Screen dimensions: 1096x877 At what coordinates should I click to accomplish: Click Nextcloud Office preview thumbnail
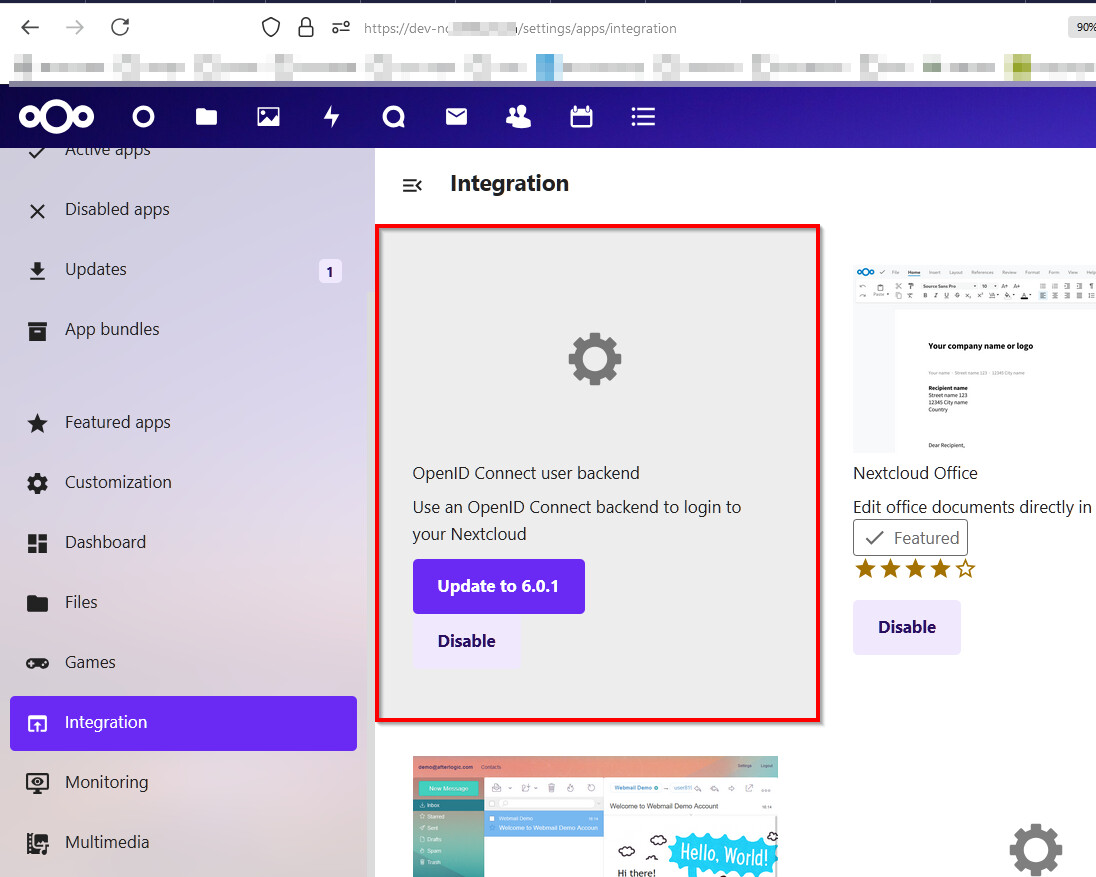[x=974, y=358]
